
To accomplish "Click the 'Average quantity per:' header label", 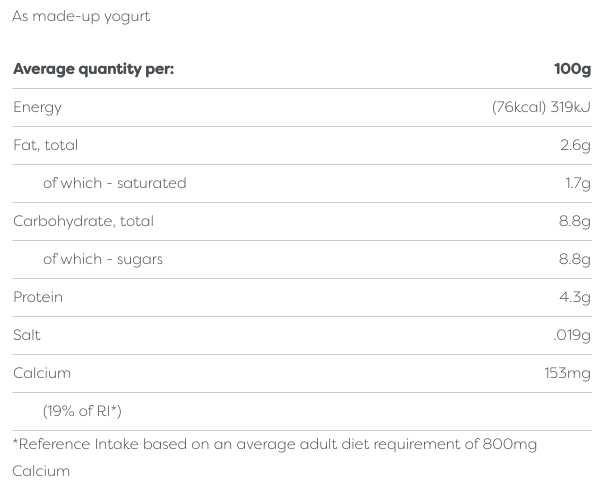I will [93, 69].
